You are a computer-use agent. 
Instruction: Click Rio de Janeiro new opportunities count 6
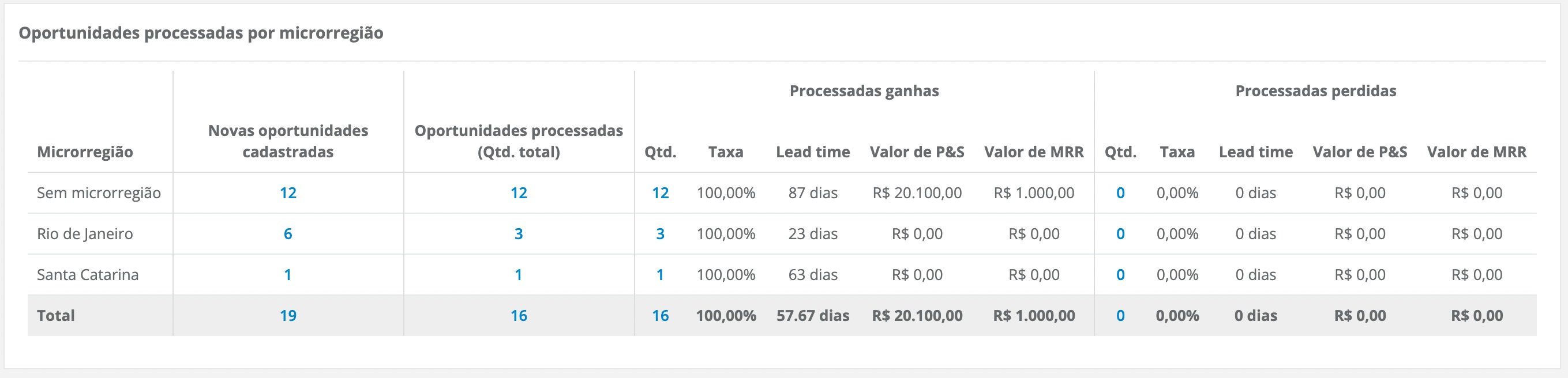288,234
